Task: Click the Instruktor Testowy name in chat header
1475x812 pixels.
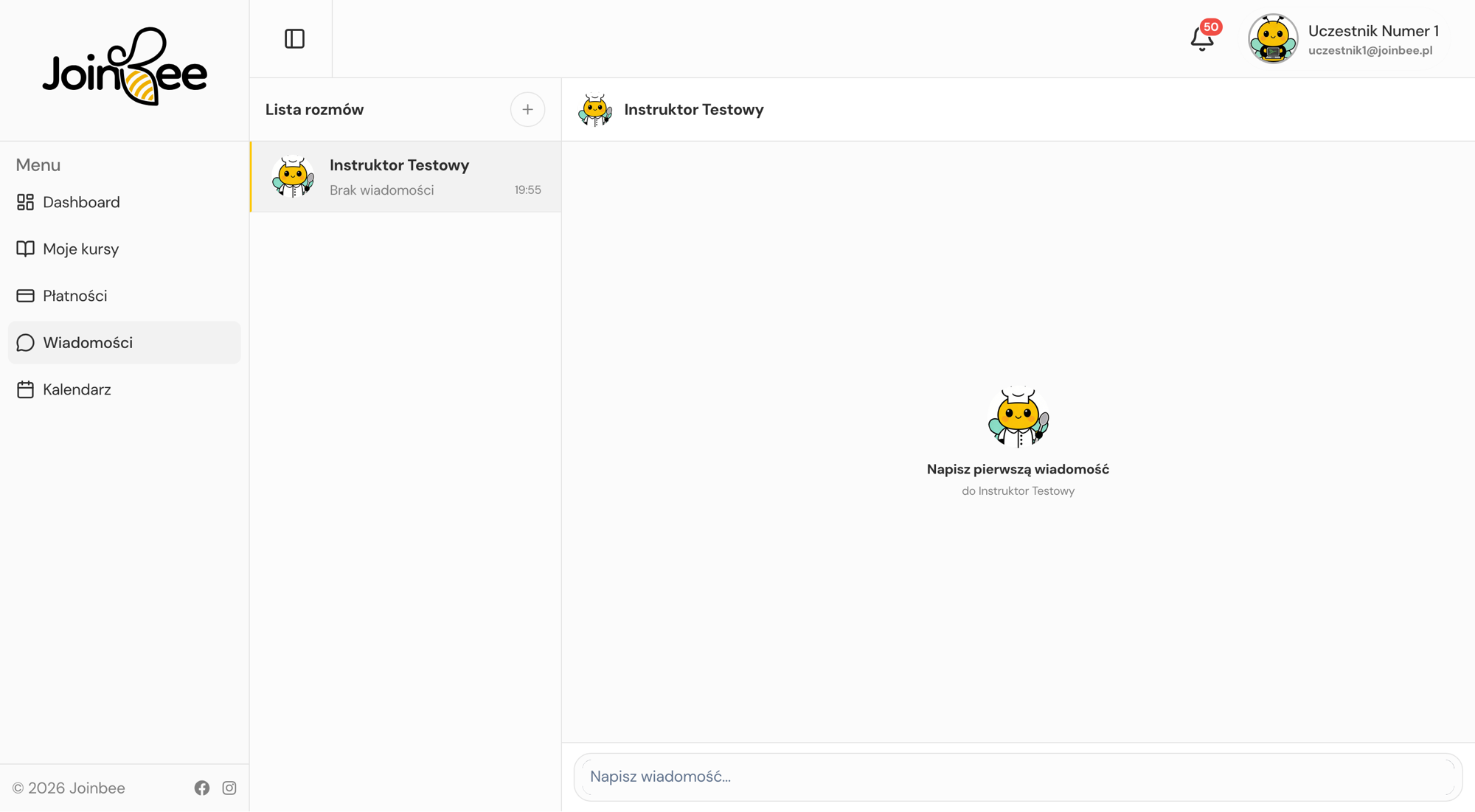Action: tap(693, 109)
